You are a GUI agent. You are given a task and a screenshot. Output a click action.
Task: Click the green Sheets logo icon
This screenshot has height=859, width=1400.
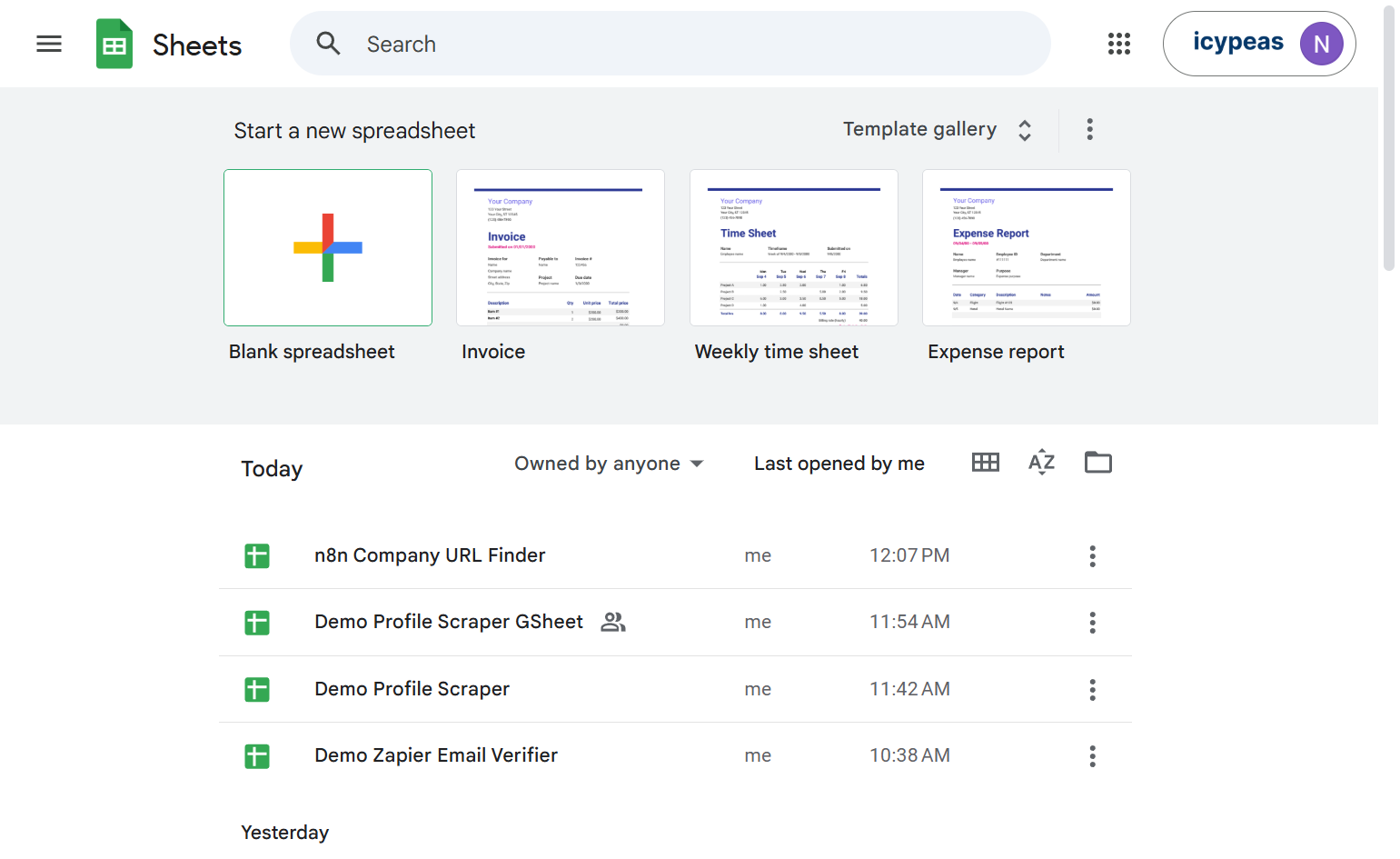coord(114,44)
